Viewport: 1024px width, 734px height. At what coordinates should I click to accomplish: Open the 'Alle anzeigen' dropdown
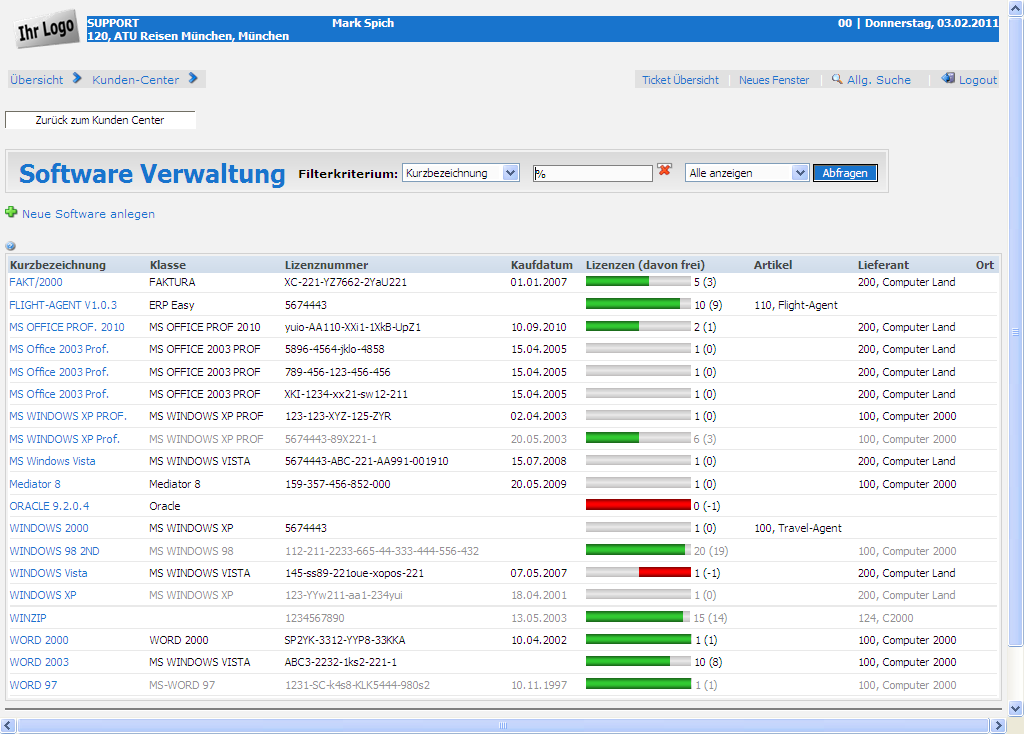pos(747,173)
